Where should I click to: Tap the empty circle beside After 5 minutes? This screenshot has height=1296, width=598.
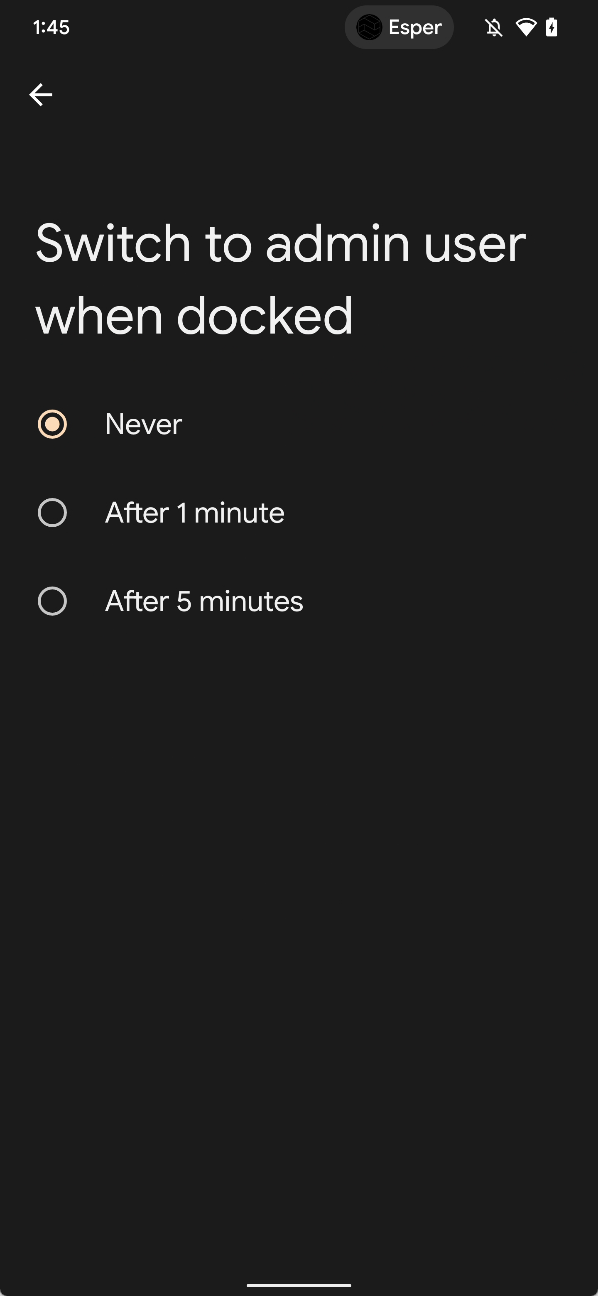click(x=52, y=601)
